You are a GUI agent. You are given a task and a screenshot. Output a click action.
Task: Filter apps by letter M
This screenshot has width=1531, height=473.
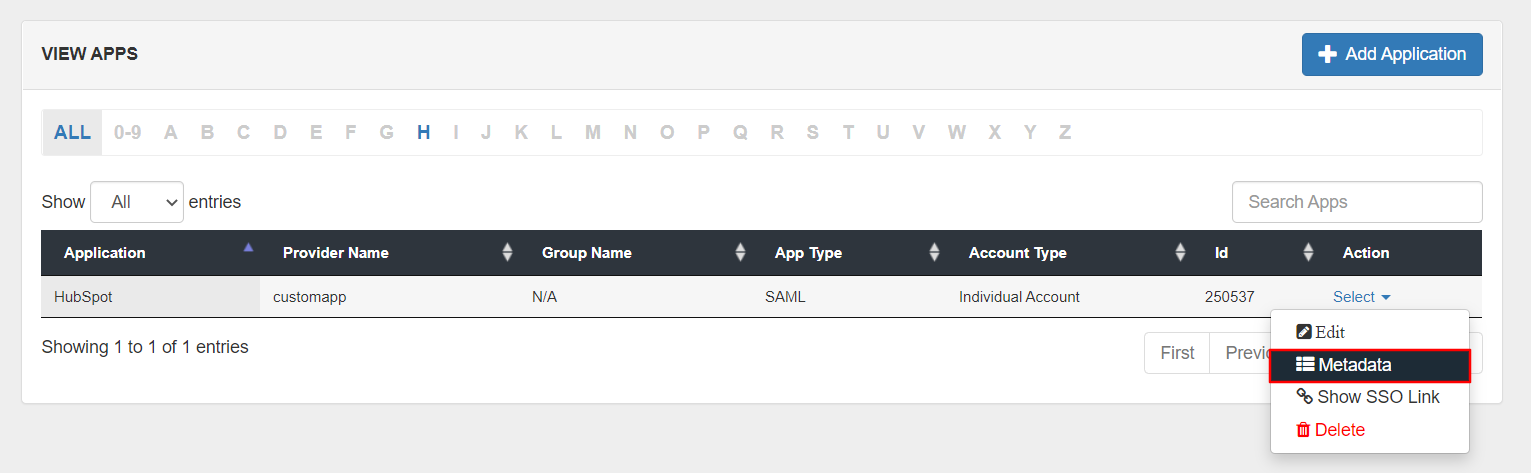click(x=593, y=132)
